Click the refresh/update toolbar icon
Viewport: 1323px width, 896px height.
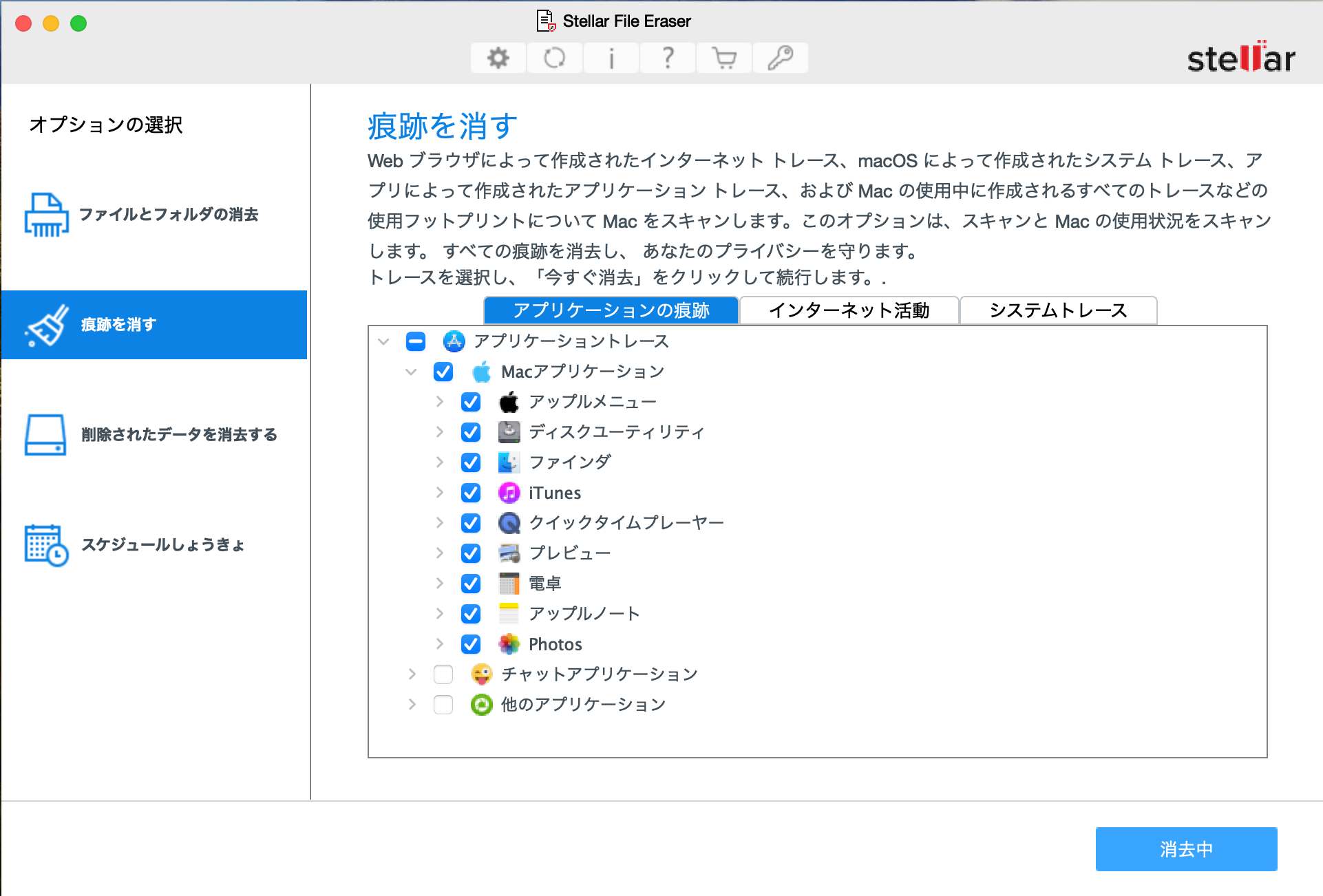[555, 58]
